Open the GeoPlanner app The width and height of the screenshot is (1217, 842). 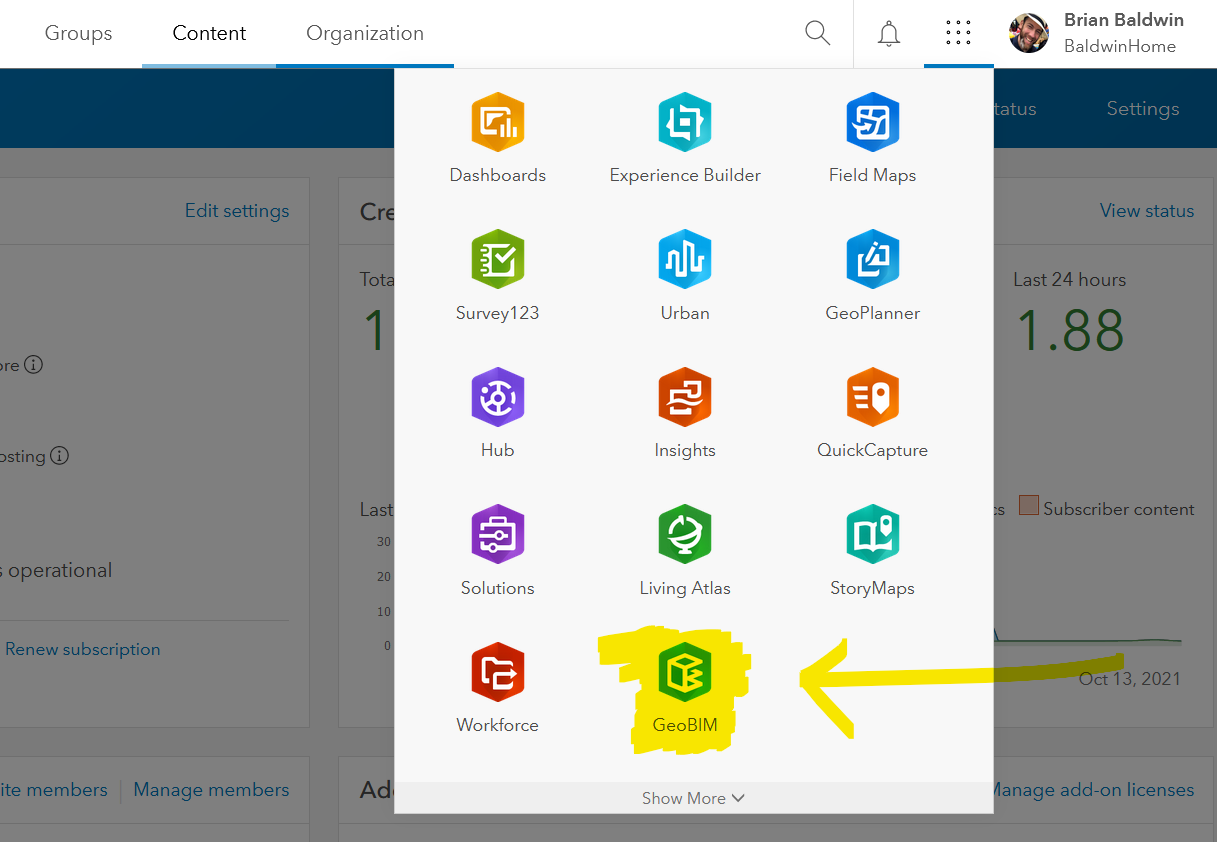click(872, 276)
